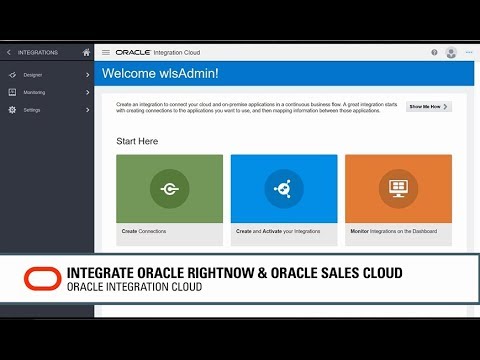Viewport: 480px width, 360px height.
Task: Click the Settings gear icon in the sidebar
Action: point(12,110)
